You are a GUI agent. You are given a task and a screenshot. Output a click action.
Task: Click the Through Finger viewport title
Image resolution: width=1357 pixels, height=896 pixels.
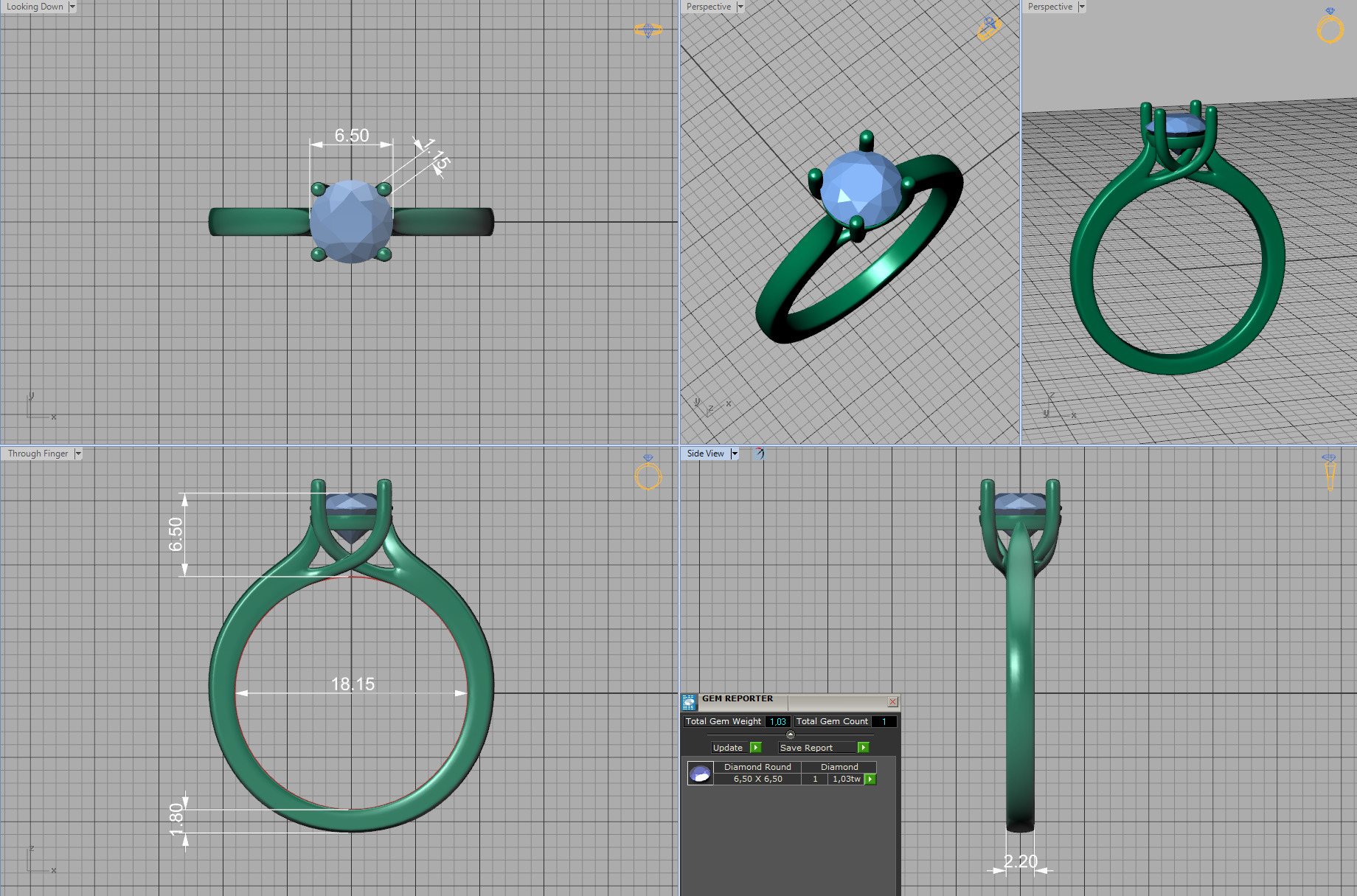[38, 454]
